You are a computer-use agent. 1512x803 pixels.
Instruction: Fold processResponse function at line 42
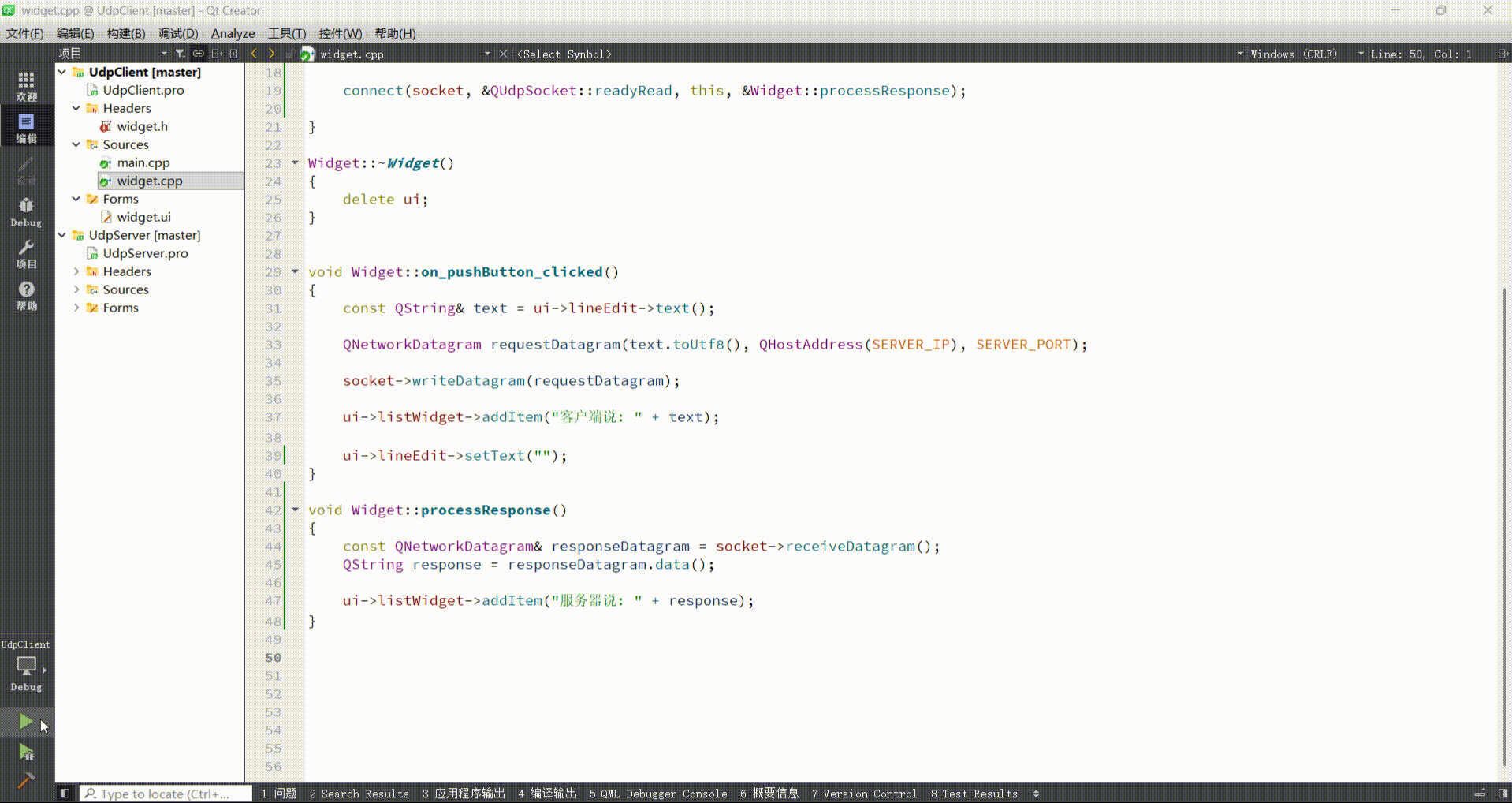pos(295,510)
